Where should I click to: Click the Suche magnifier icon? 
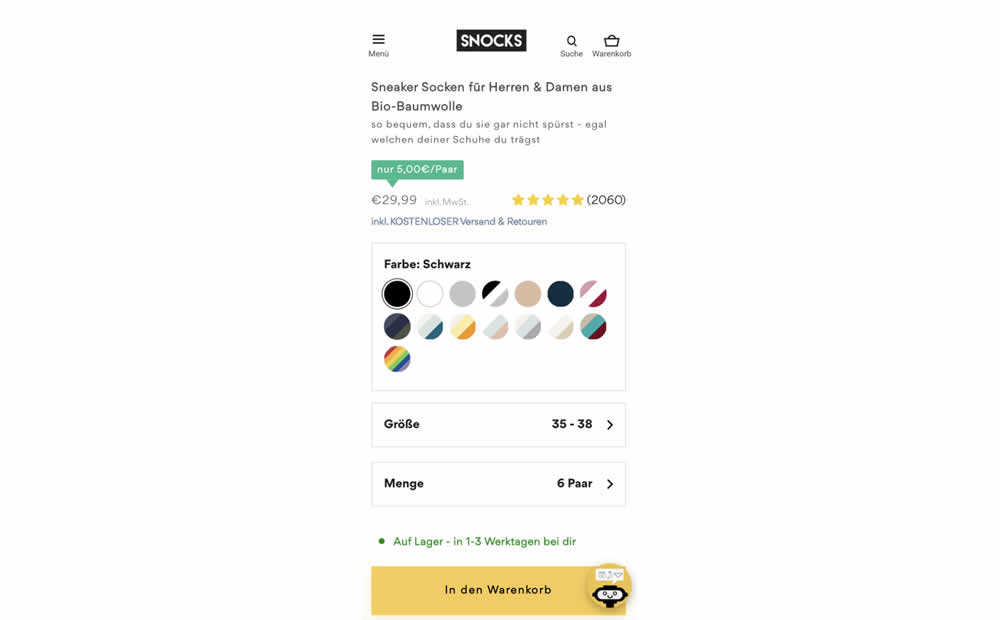click(x=571, y=41)
